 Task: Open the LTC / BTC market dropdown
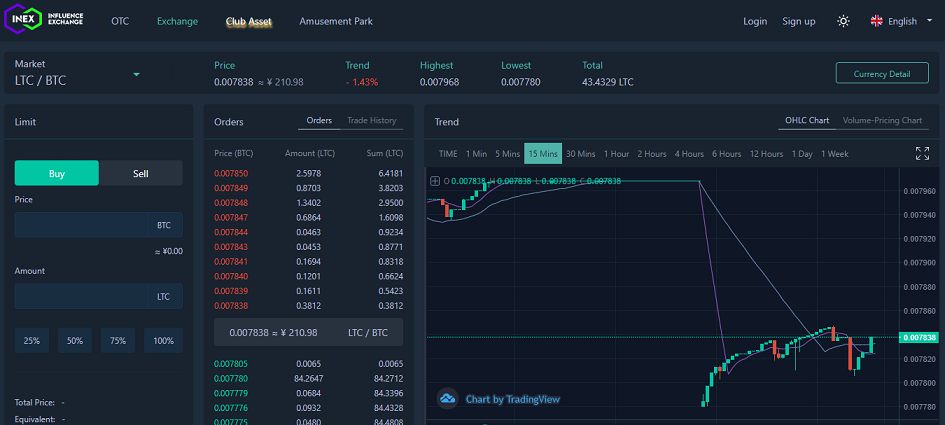(136, 74)
